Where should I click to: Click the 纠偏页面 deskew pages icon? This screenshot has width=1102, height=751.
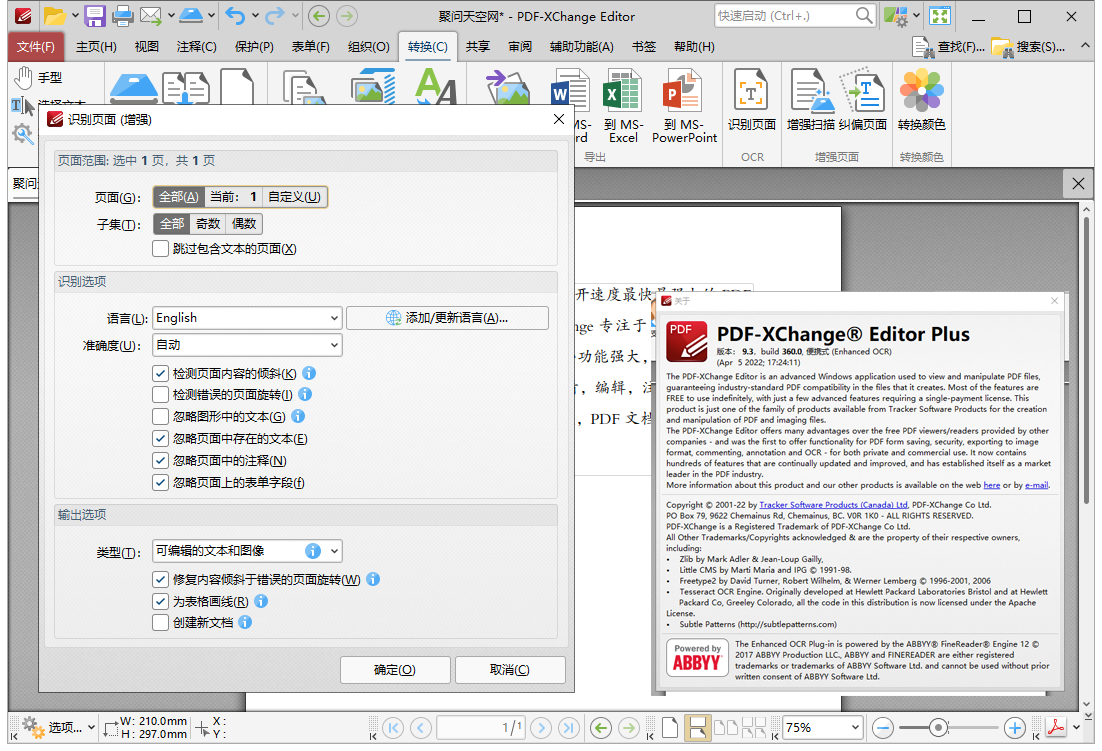pyautogui.click(x=862, y=100)
